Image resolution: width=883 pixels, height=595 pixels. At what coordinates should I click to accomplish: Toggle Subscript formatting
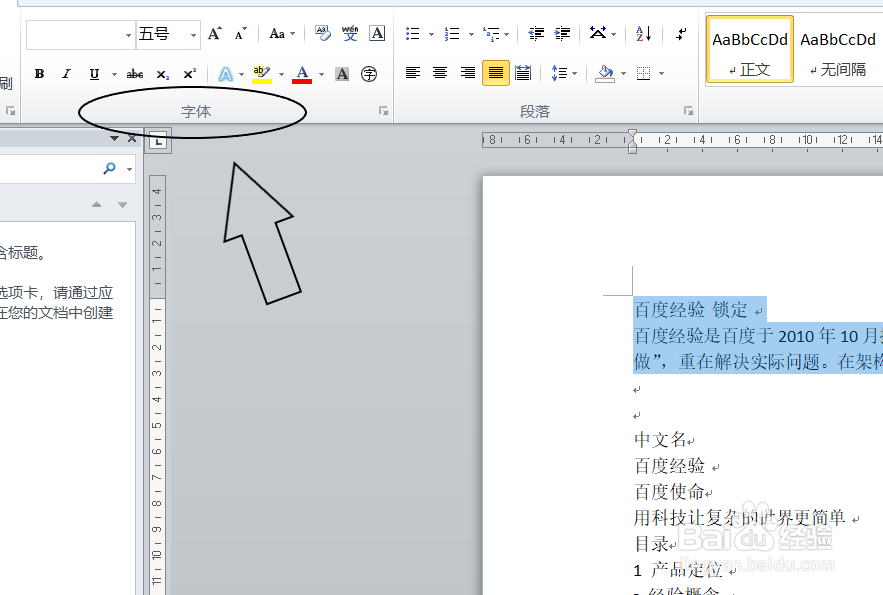(x=163, y=74)
